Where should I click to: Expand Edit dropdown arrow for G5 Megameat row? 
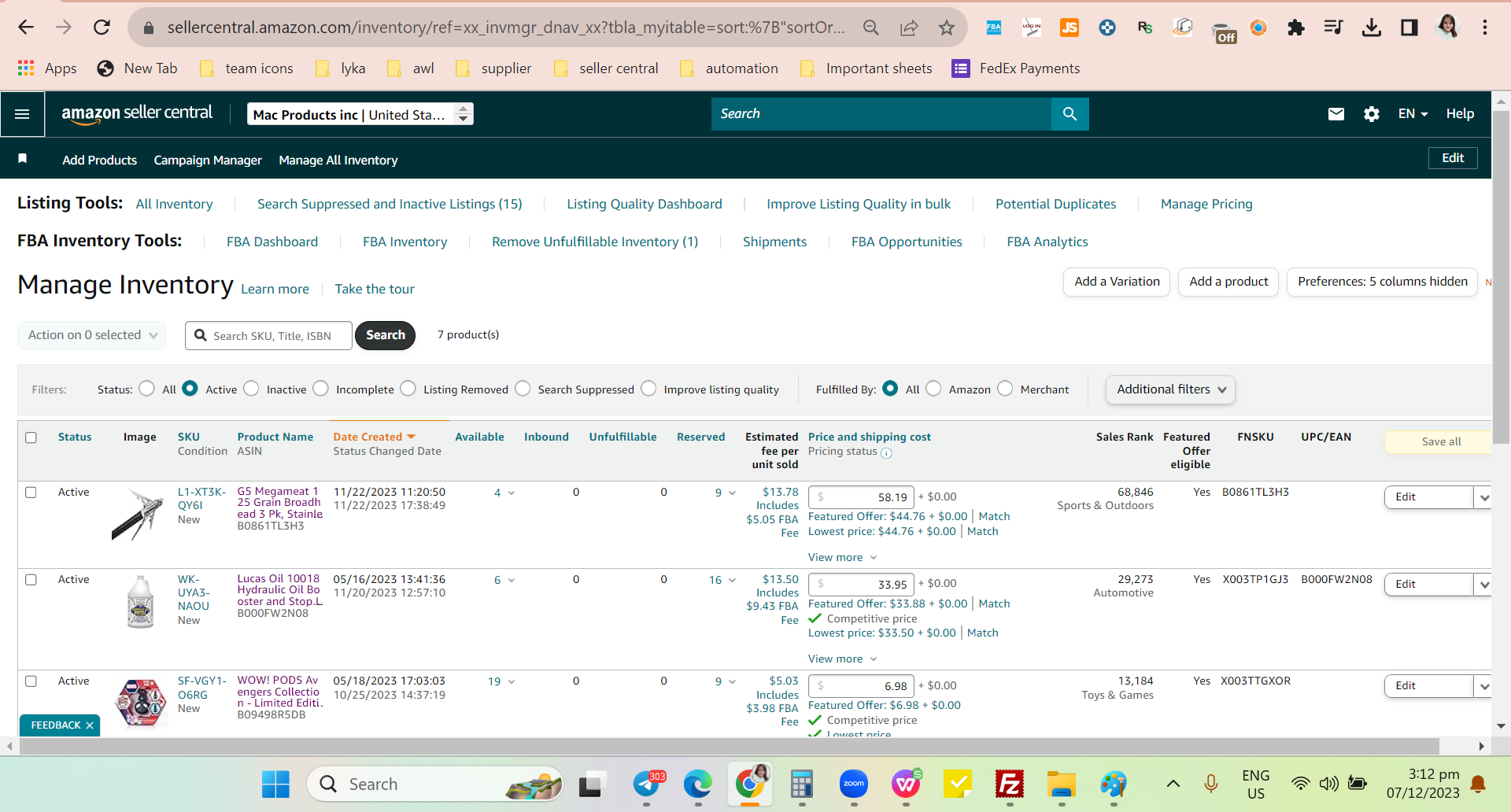[1483, 497]
